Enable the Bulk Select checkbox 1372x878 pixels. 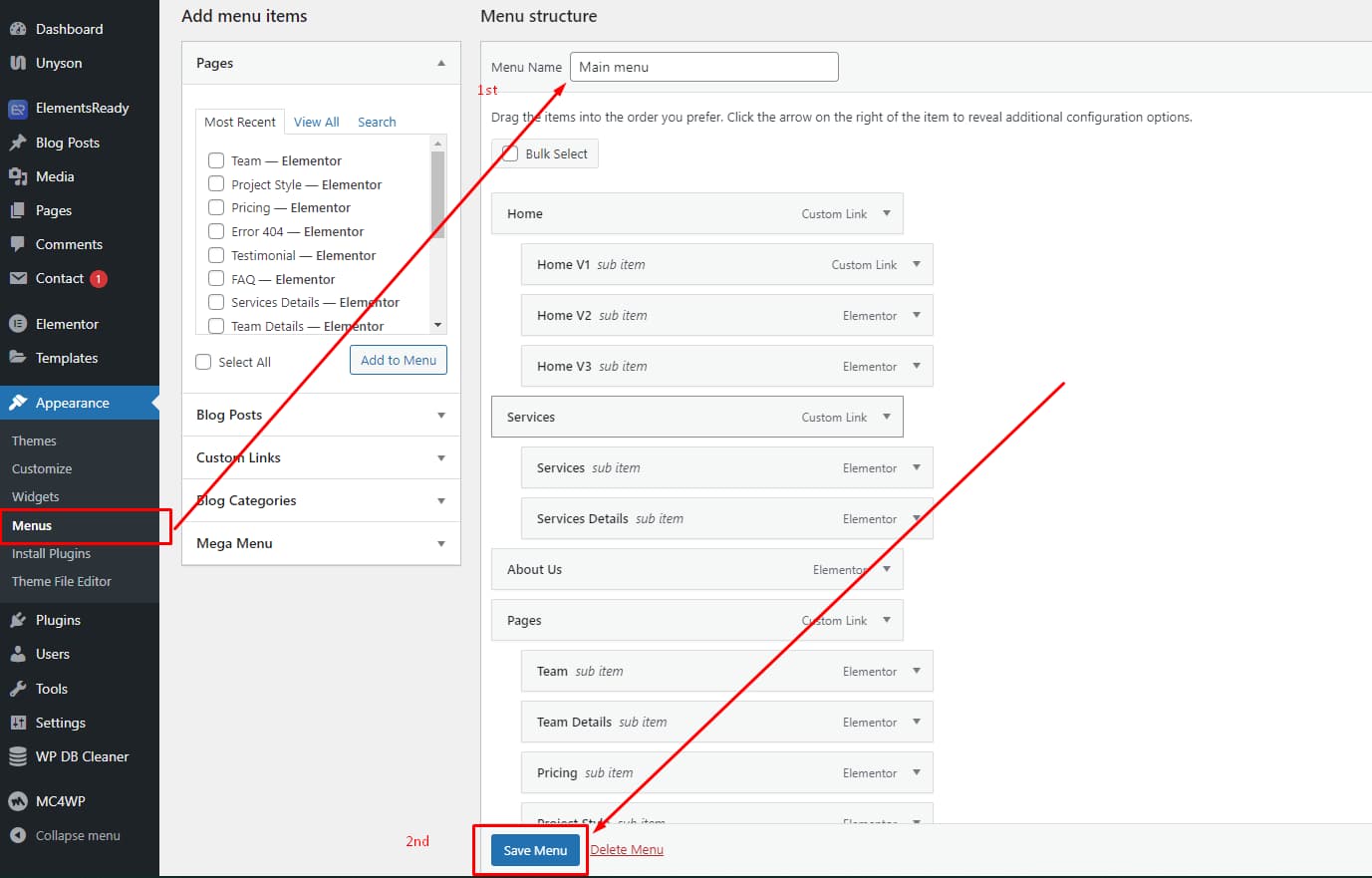tap(510, 153)
